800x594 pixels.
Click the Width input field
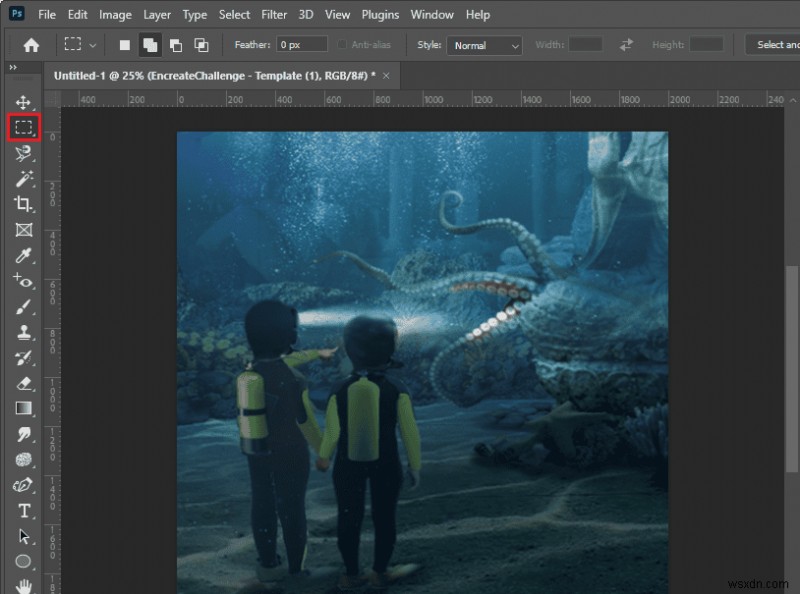(586, 44)
